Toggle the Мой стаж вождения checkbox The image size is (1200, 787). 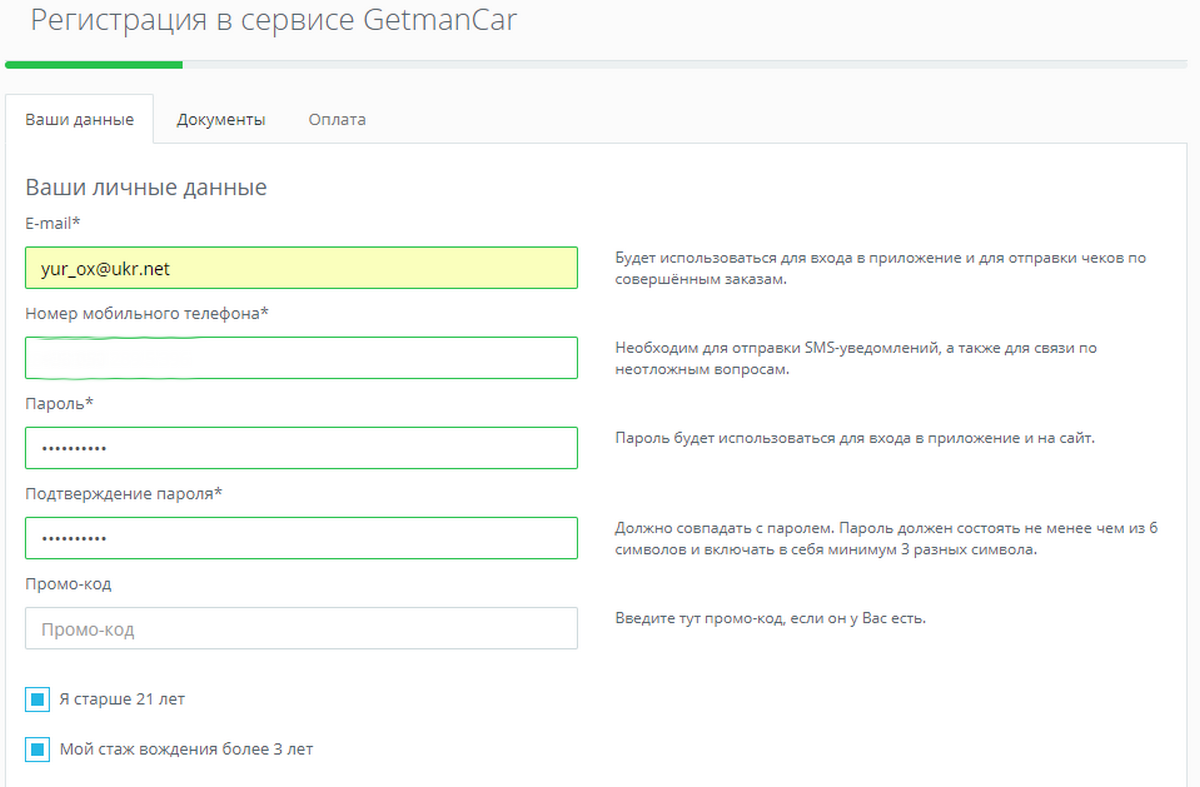[x=37, y=749]
